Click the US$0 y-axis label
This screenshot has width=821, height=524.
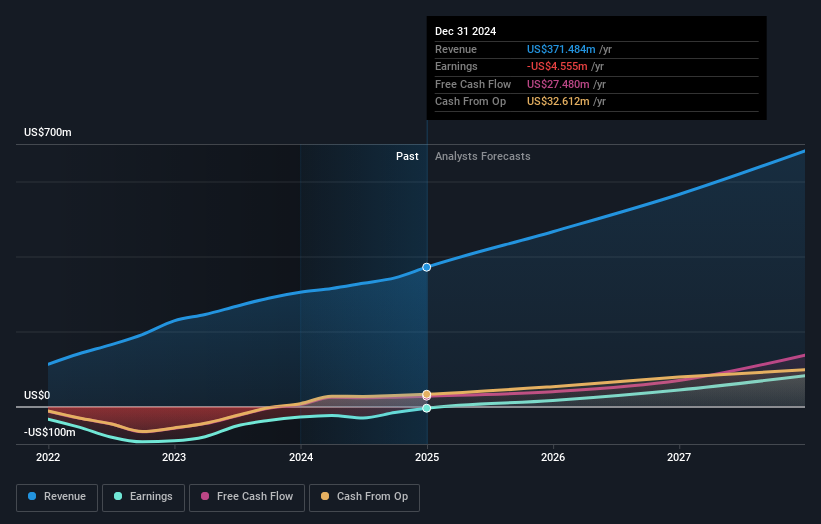click(37, 395)
